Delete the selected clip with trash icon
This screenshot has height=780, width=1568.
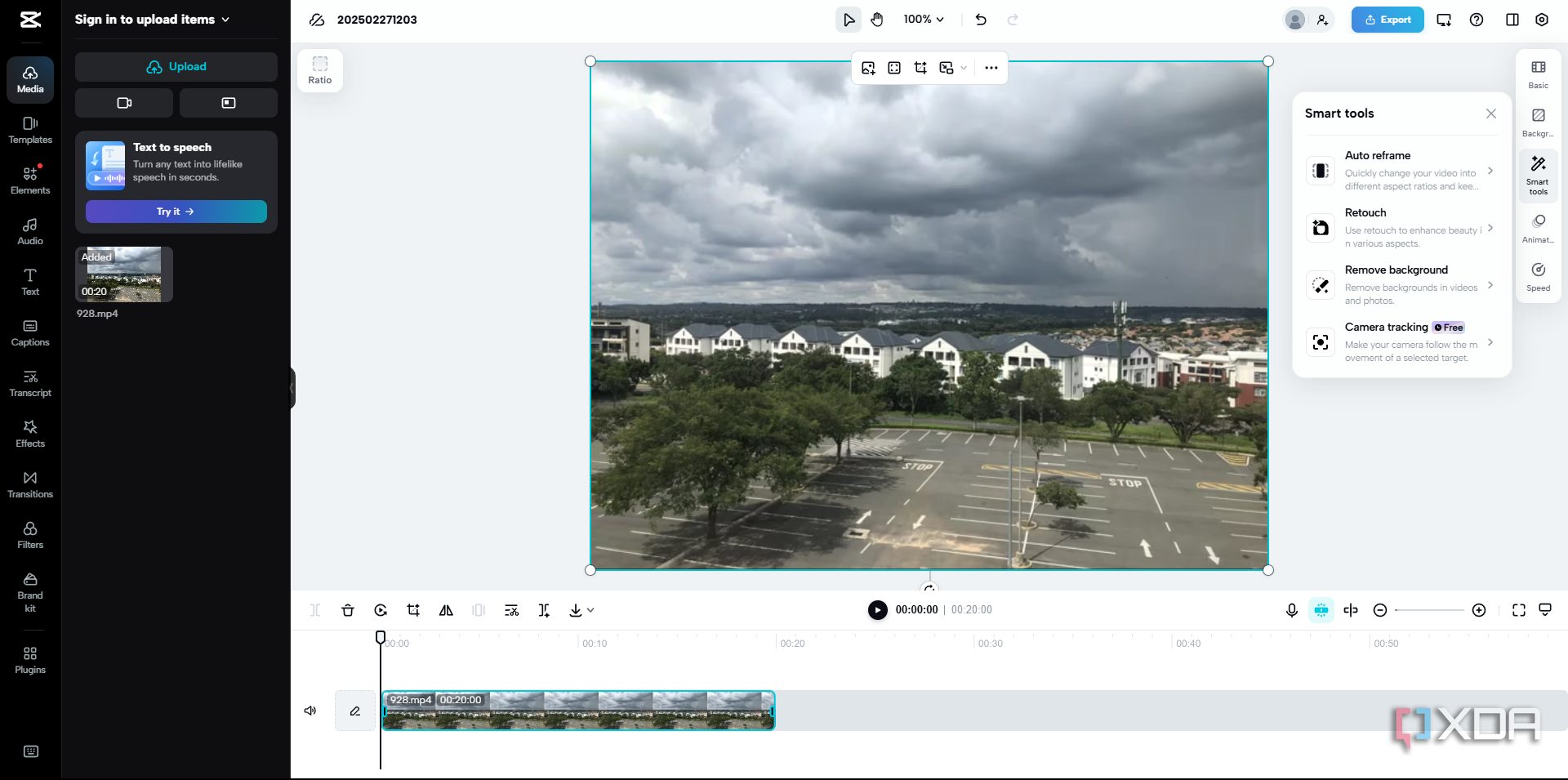(x=348, y=610)
